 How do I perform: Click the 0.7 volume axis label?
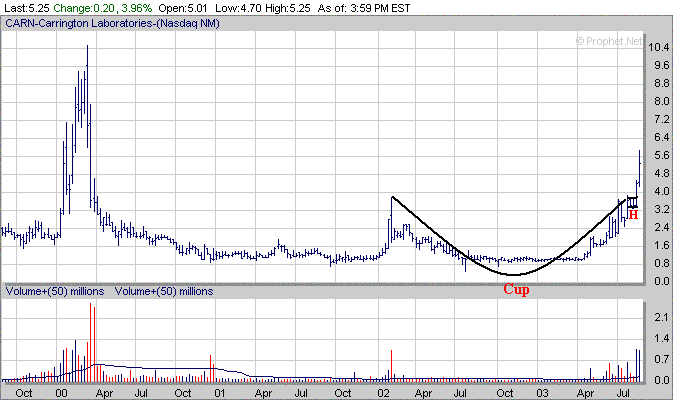pyautogui.click(x=661, y=359)
